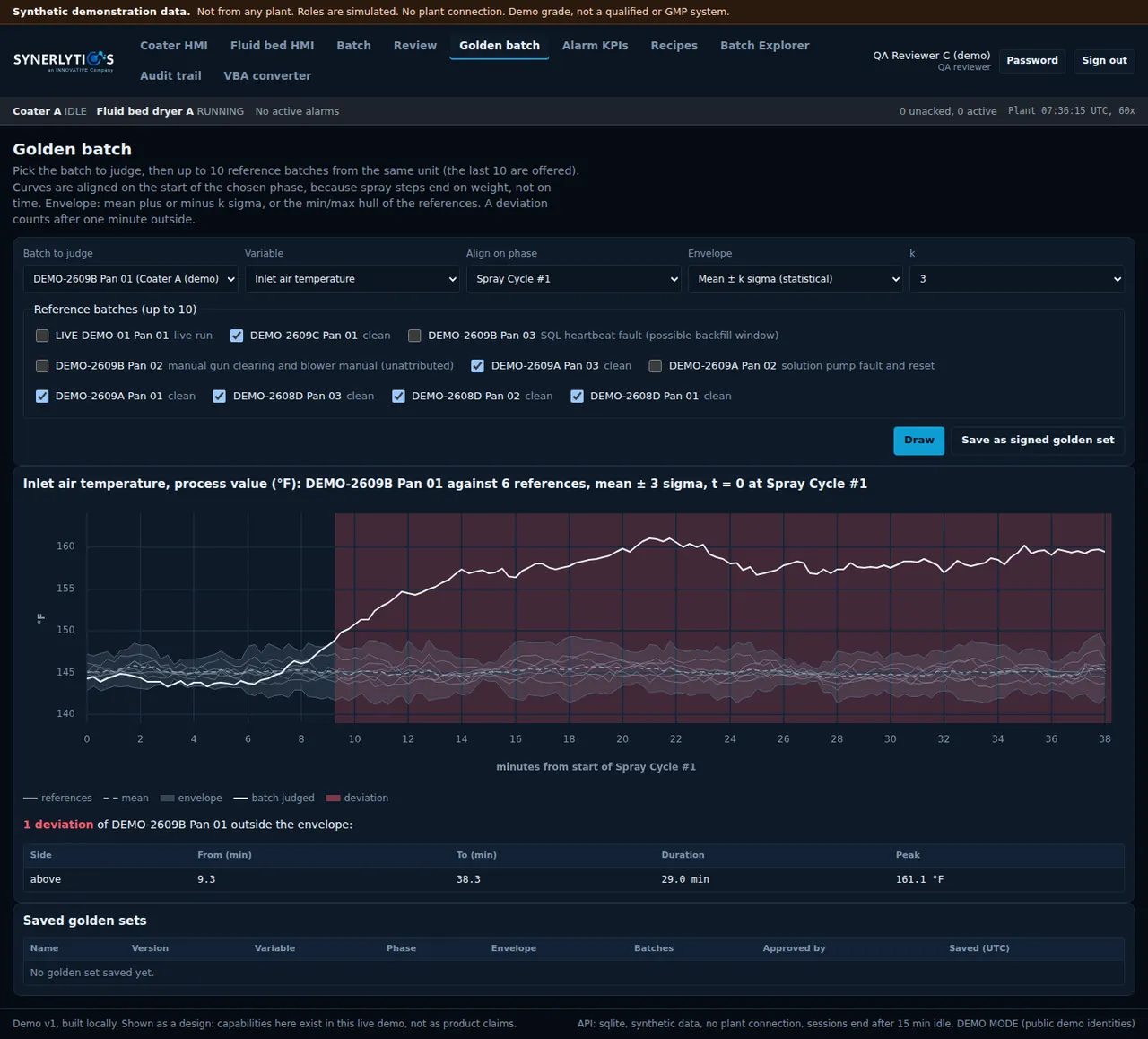Open the VBA converter tab
The width and height of the screenshot is (1148, 1039).
pos(267,76)
